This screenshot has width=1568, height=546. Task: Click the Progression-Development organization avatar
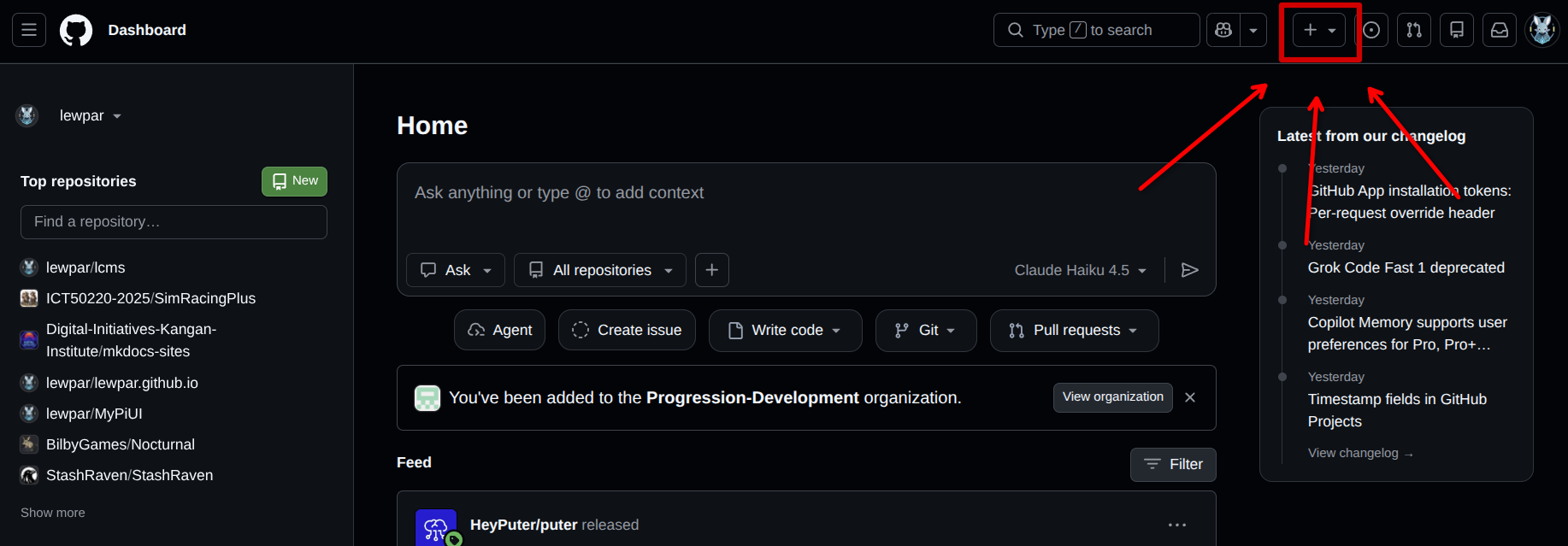(427, 398)
